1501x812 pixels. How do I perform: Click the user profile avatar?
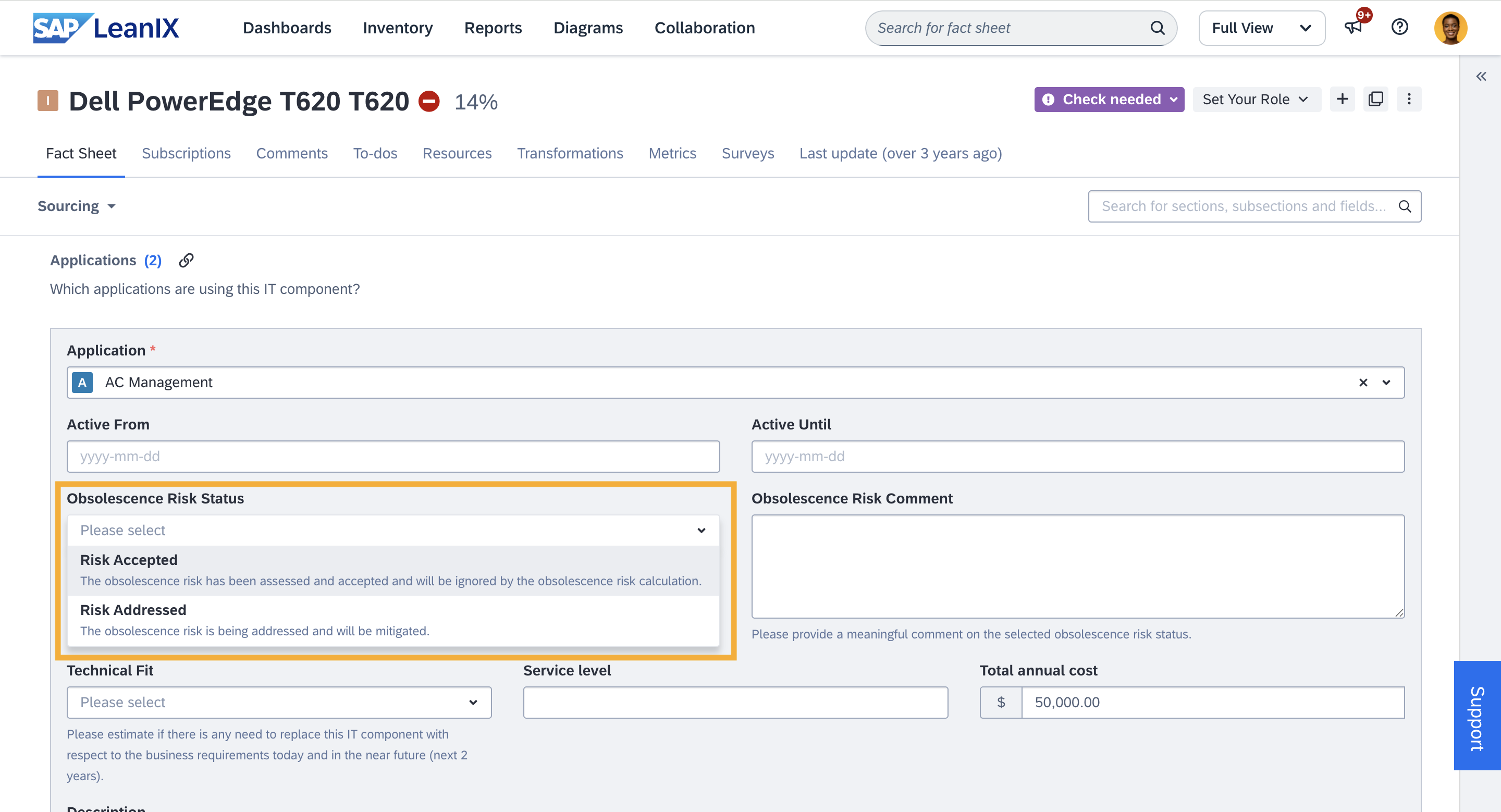(1450, 28)
